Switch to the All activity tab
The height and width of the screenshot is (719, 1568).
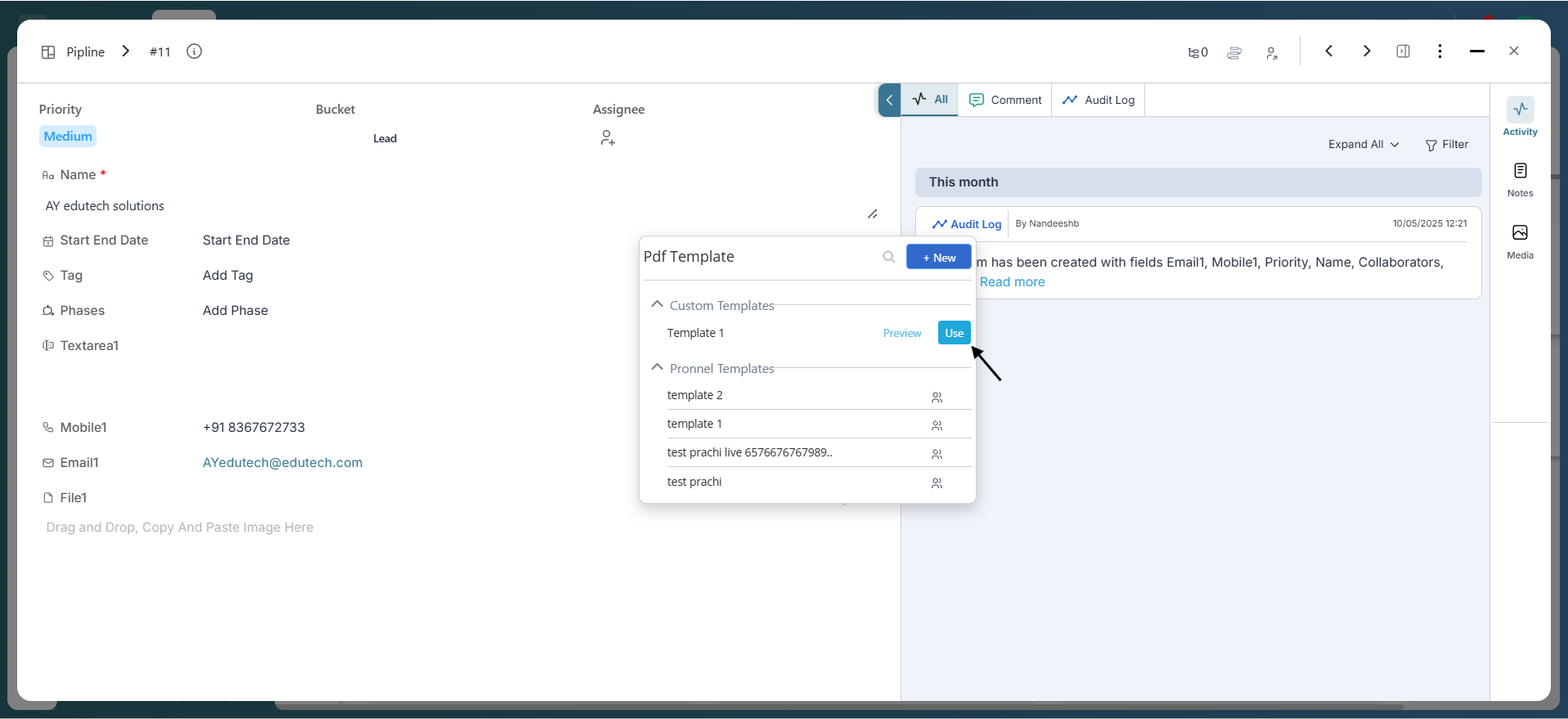click(930, 100)
